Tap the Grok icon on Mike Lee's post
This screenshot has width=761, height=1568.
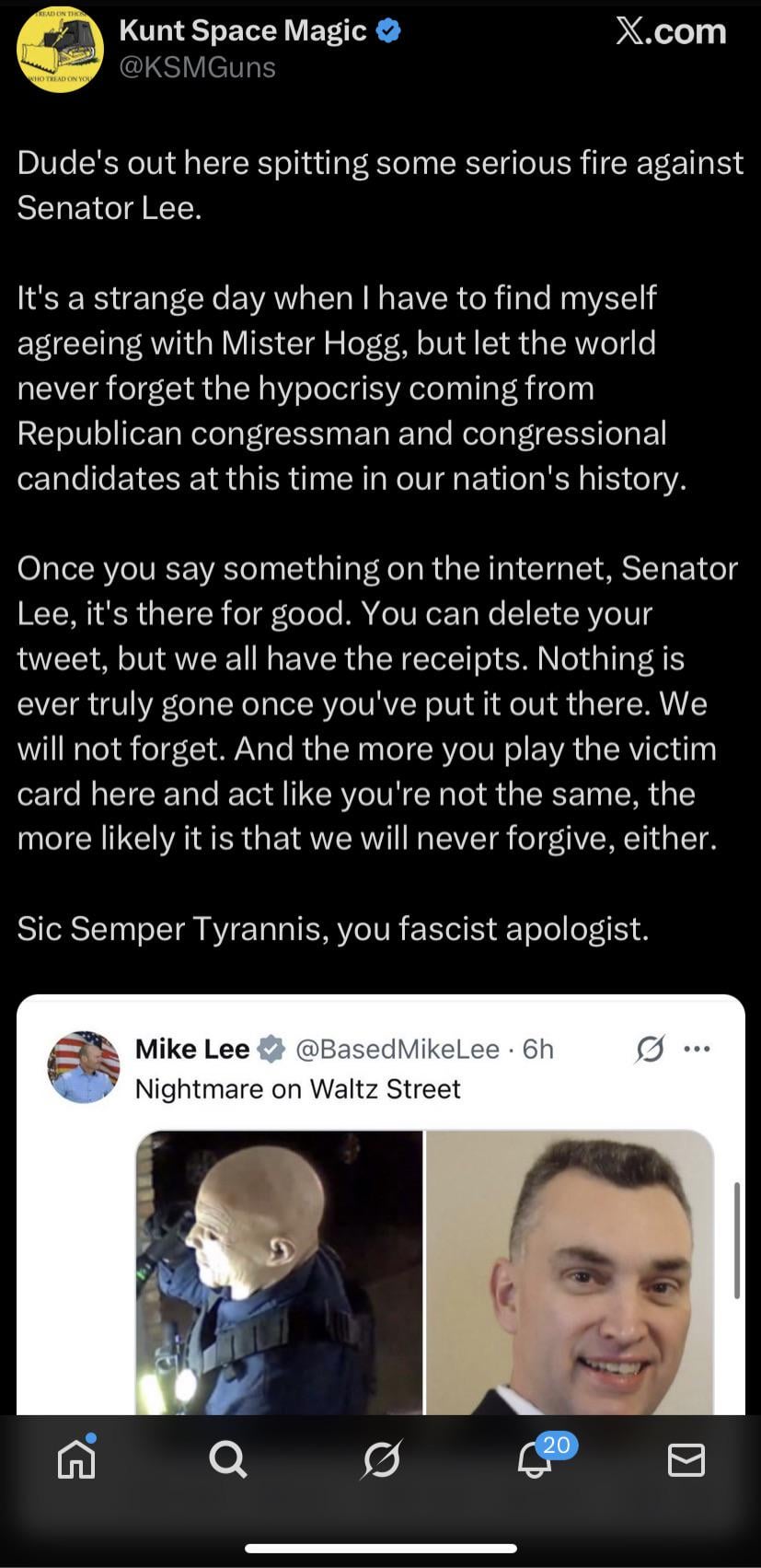click(x=650, y=1049)
